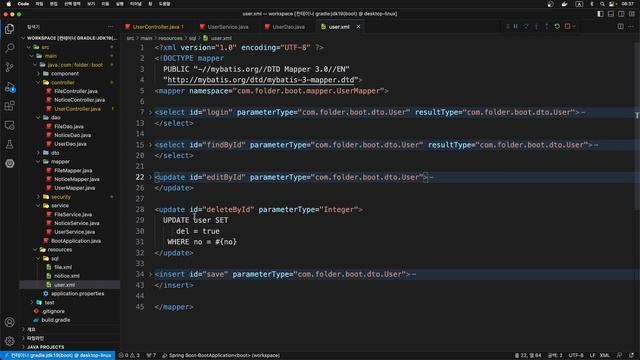
Task: Open the Manage gear in activity bar
Action: (x=9, y=341)
